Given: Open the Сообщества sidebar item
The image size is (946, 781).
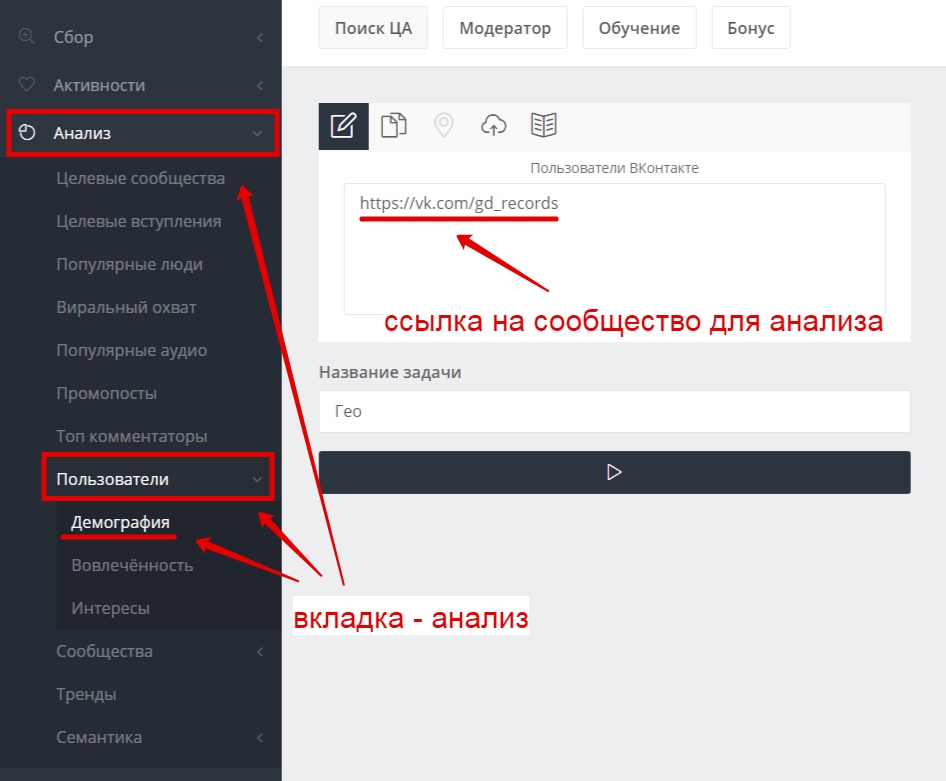Looking at the screenshot, I should tap(104, 651).
